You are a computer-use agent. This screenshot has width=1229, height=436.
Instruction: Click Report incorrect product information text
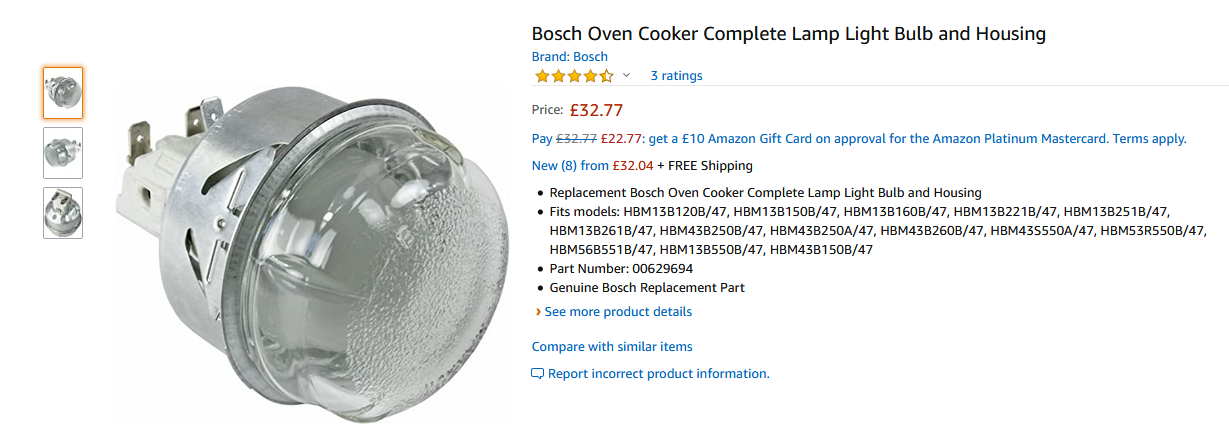[658, 374]
